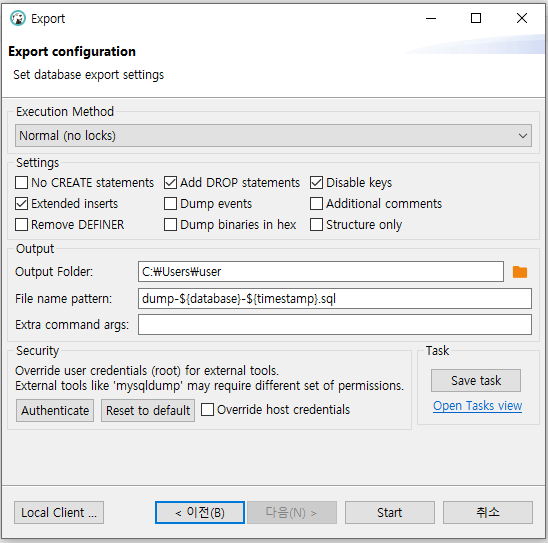Check Override host credentials
This screenshot has width=548, height=543.
pos(207,410)
